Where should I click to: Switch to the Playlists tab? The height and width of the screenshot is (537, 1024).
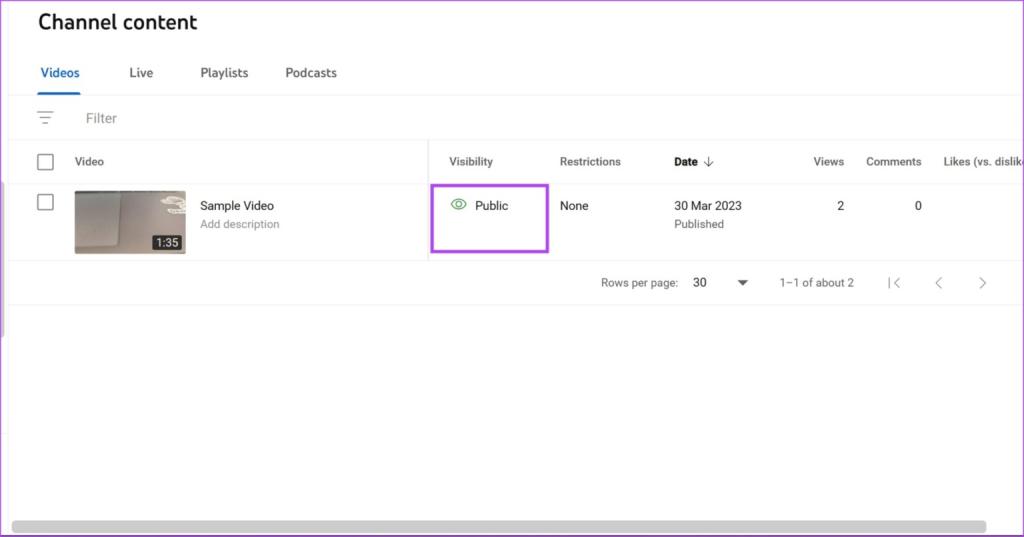224,73
